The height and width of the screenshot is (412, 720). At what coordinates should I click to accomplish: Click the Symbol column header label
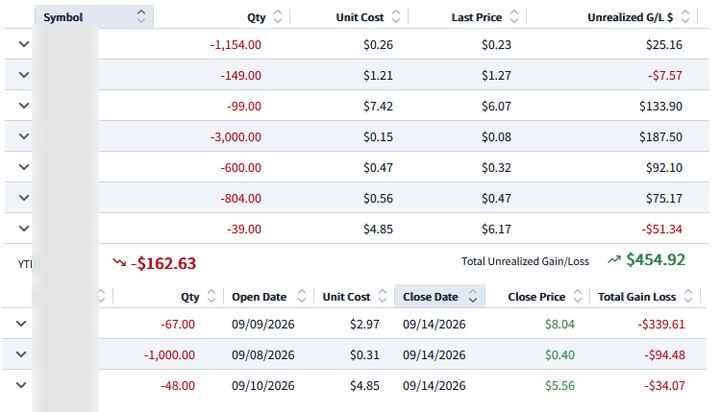[x=63, y=17]
